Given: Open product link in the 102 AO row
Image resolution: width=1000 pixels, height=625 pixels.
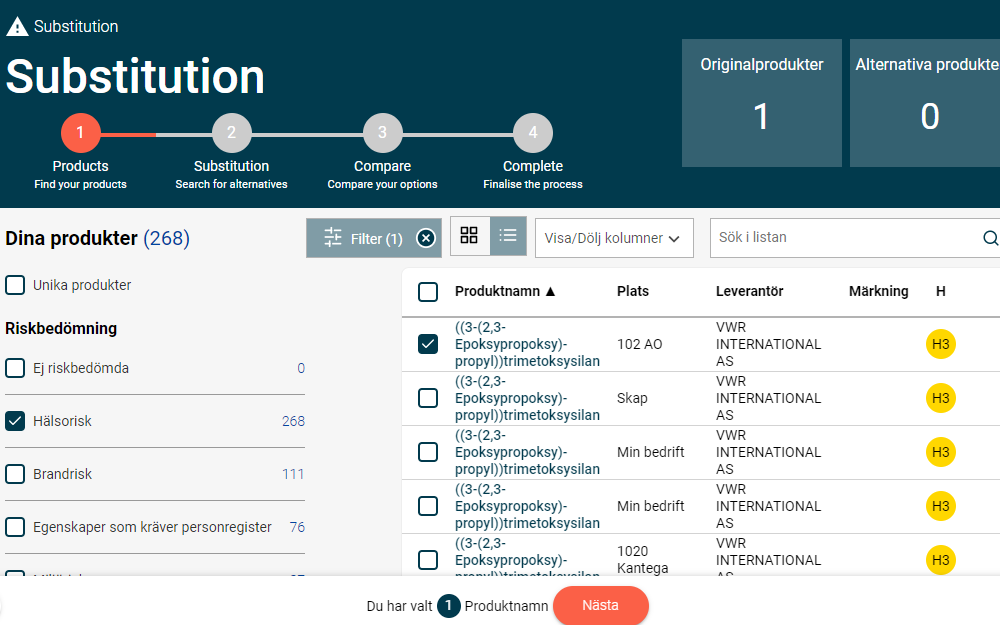Looking at the screenshot, I should click(x=527, y=344).
